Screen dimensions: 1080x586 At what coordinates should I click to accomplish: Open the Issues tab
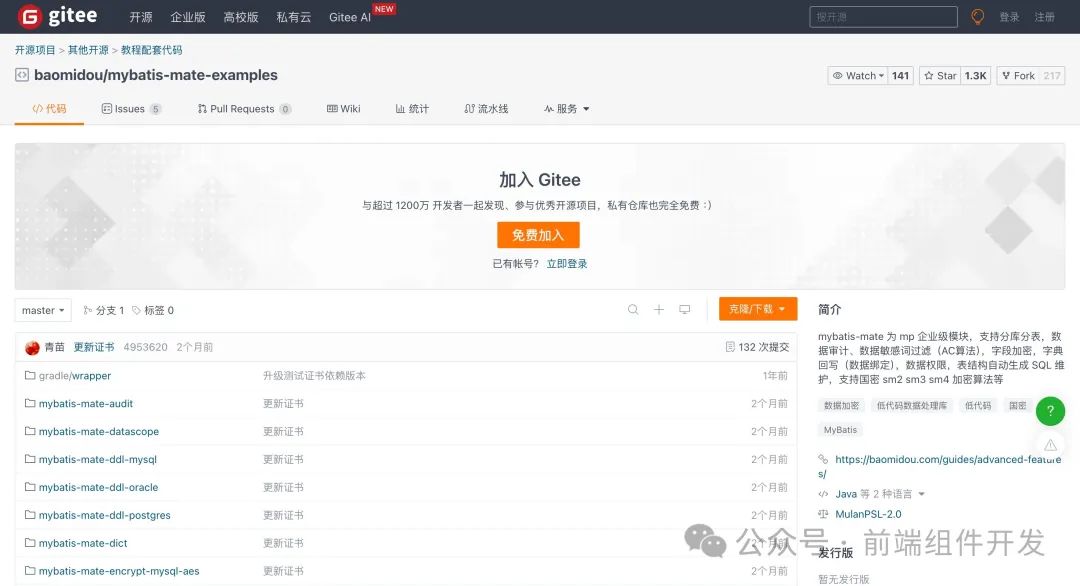click(131, 109)
